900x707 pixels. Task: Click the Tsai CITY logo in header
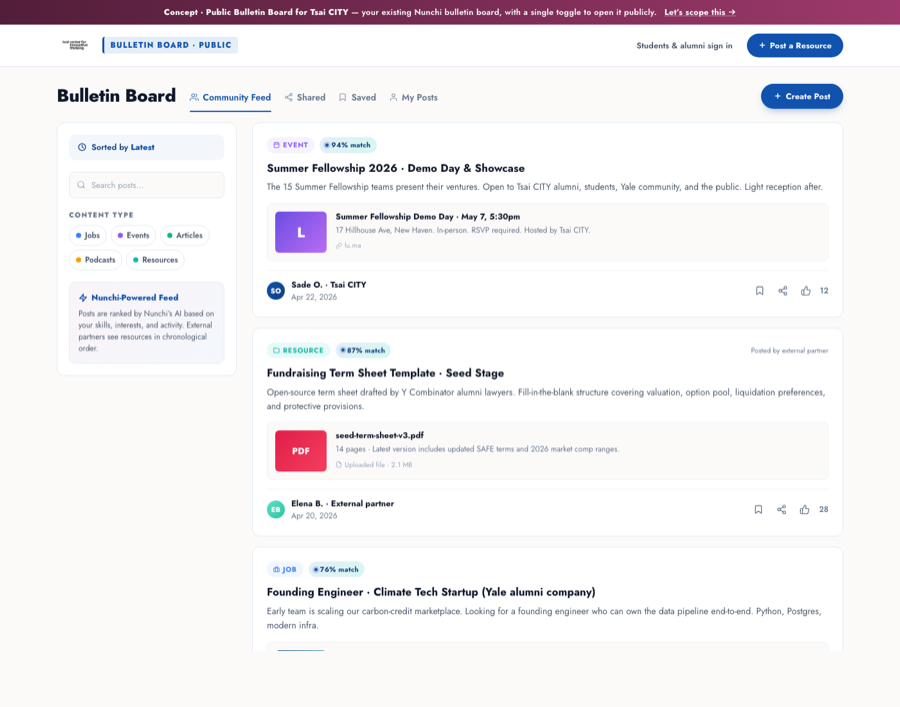(73, 45)
